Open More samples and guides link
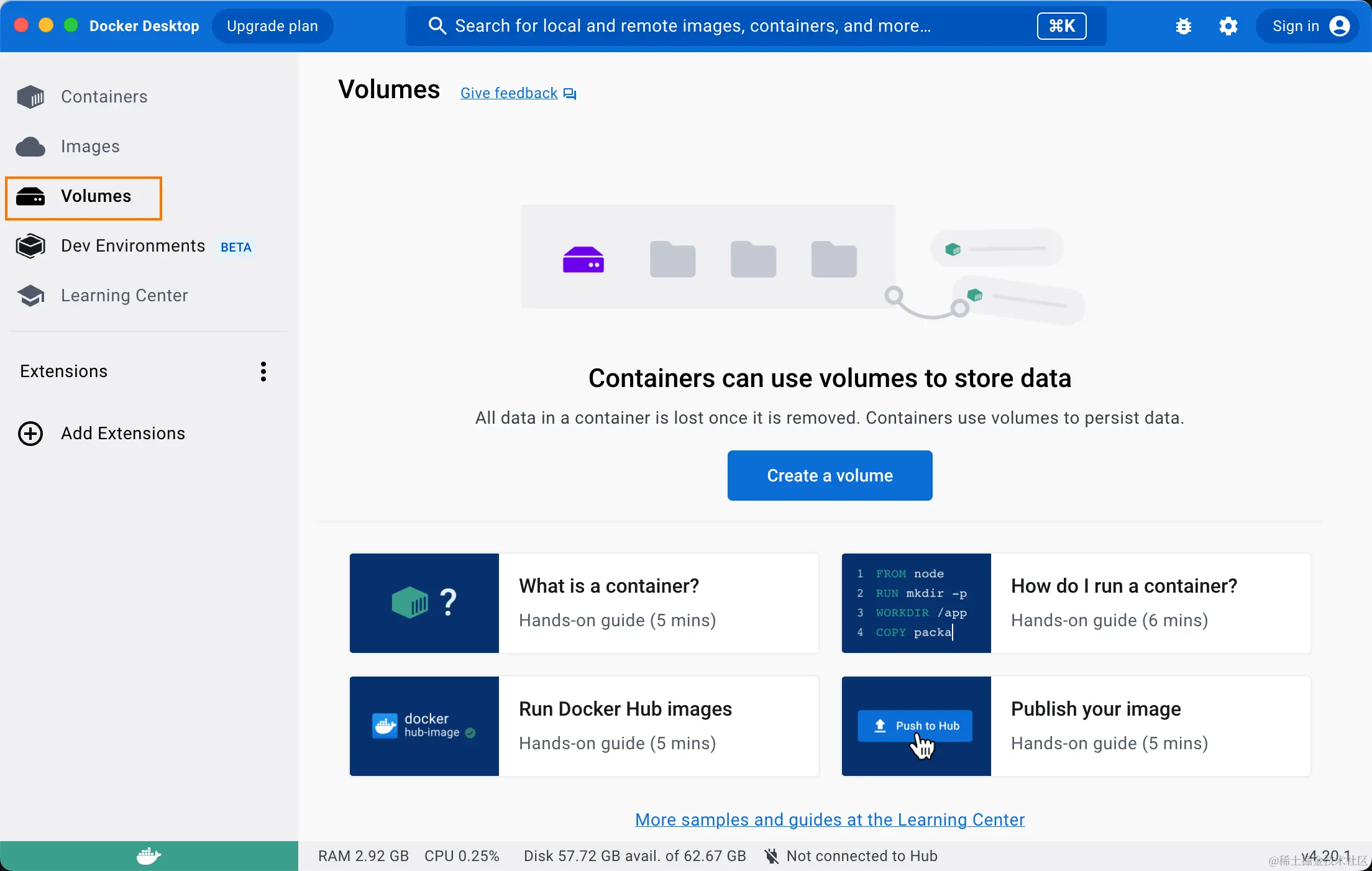This screenshot has width=1372, height=871. pyautogui.click(x=830, y=820)
